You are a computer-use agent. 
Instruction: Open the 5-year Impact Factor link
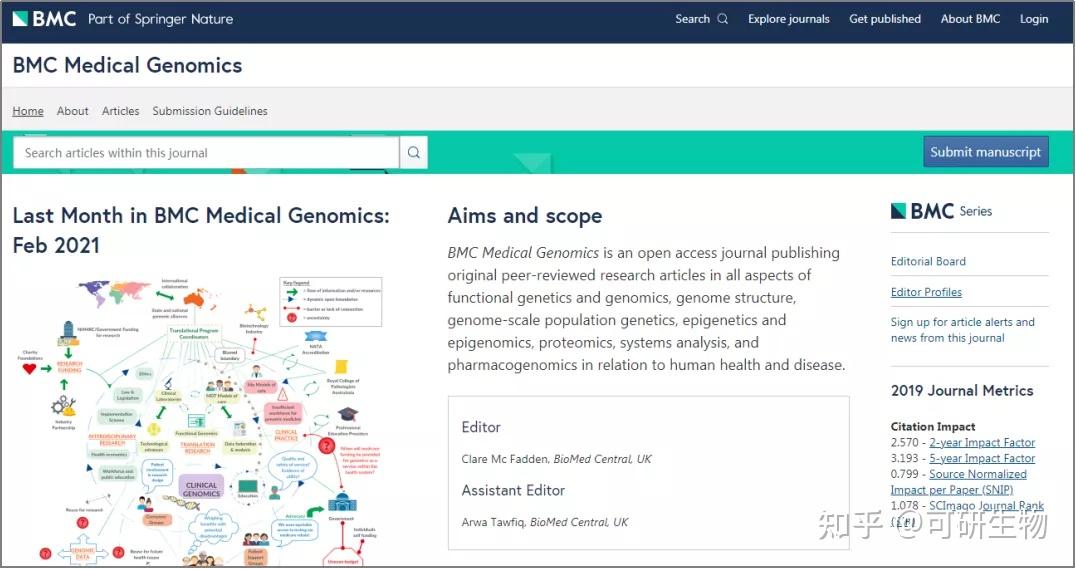(x=982, y=459)
